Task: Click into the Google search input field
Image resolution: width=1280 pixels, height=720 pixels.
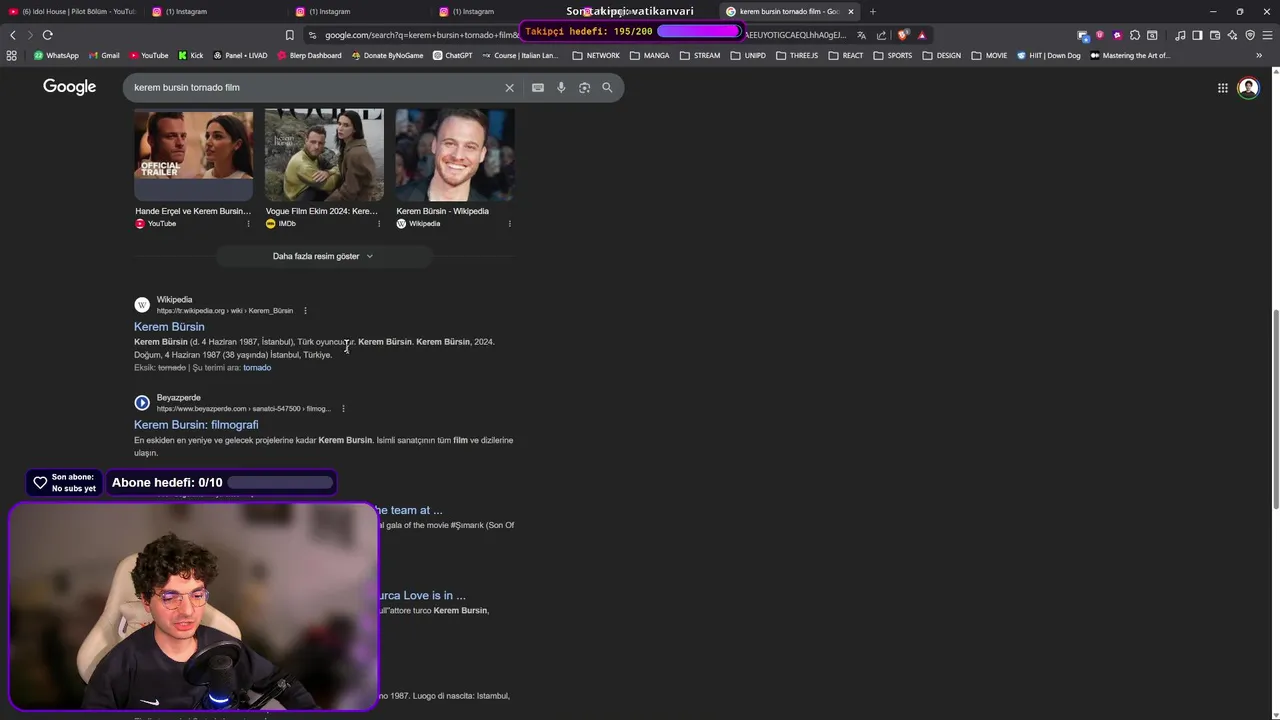Action: tap(315, 88)
